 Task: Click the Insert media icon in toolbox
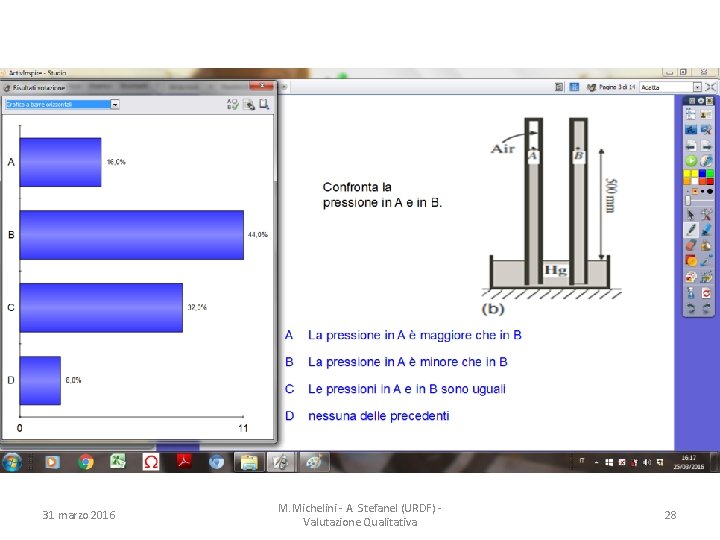(x=691, y=276)
